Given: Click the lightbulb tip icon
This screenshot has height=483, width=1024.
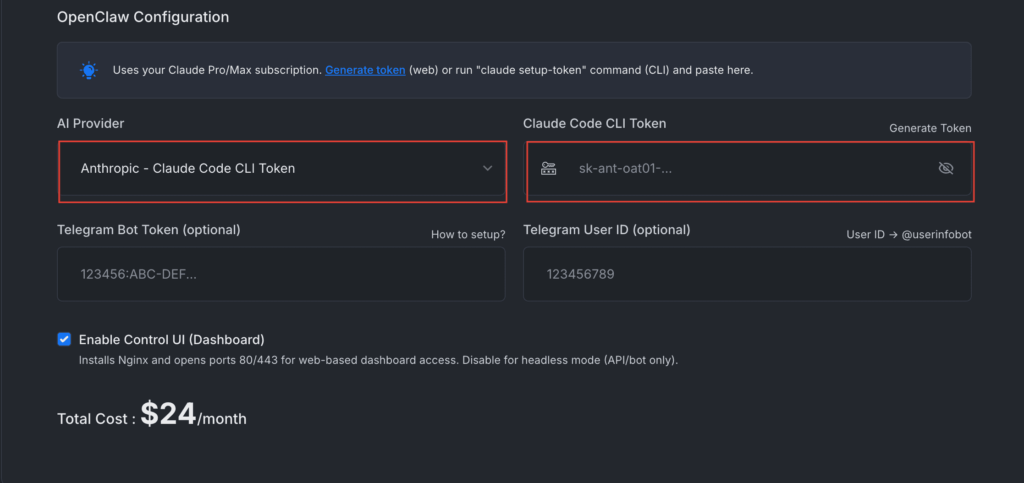Looking at the screenshot, I should pyautogui.click(x=89, y=70).
